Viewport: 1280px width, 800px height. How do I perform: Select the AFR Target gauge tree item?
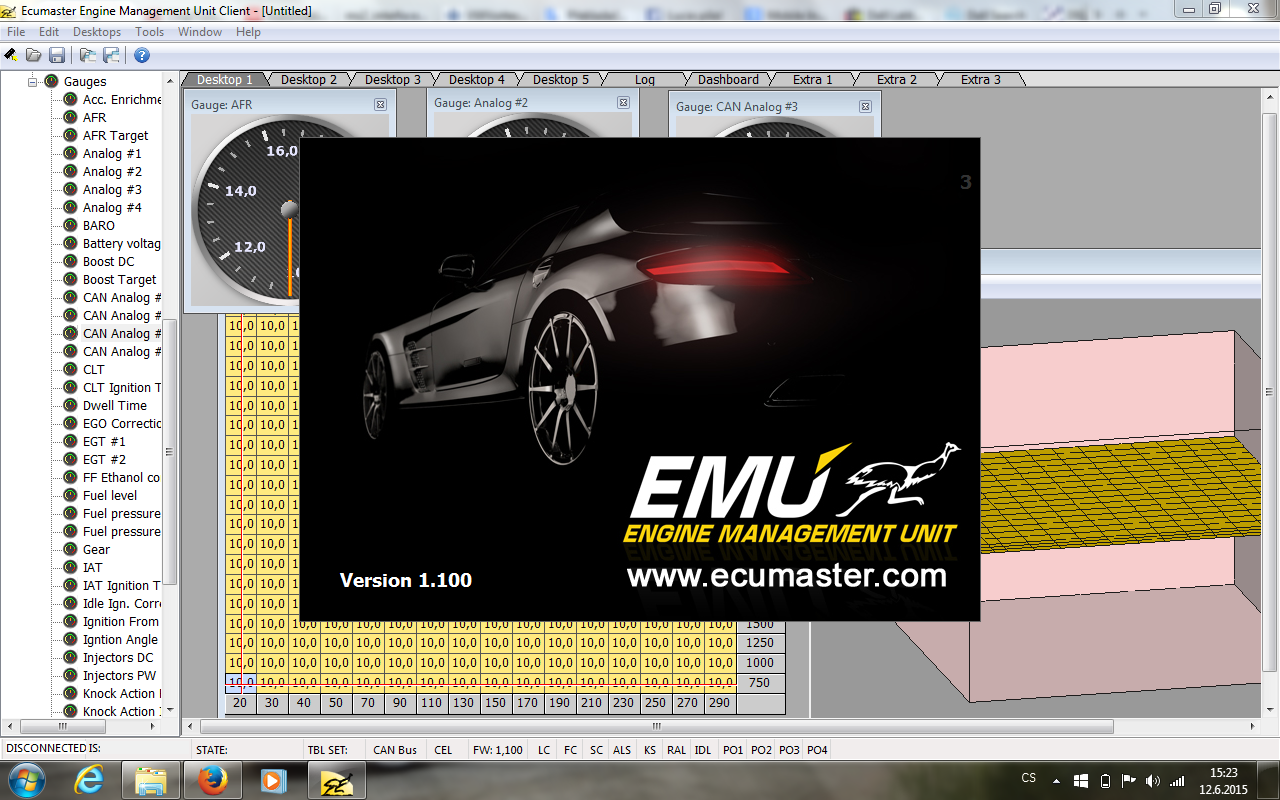click(115, 136)
